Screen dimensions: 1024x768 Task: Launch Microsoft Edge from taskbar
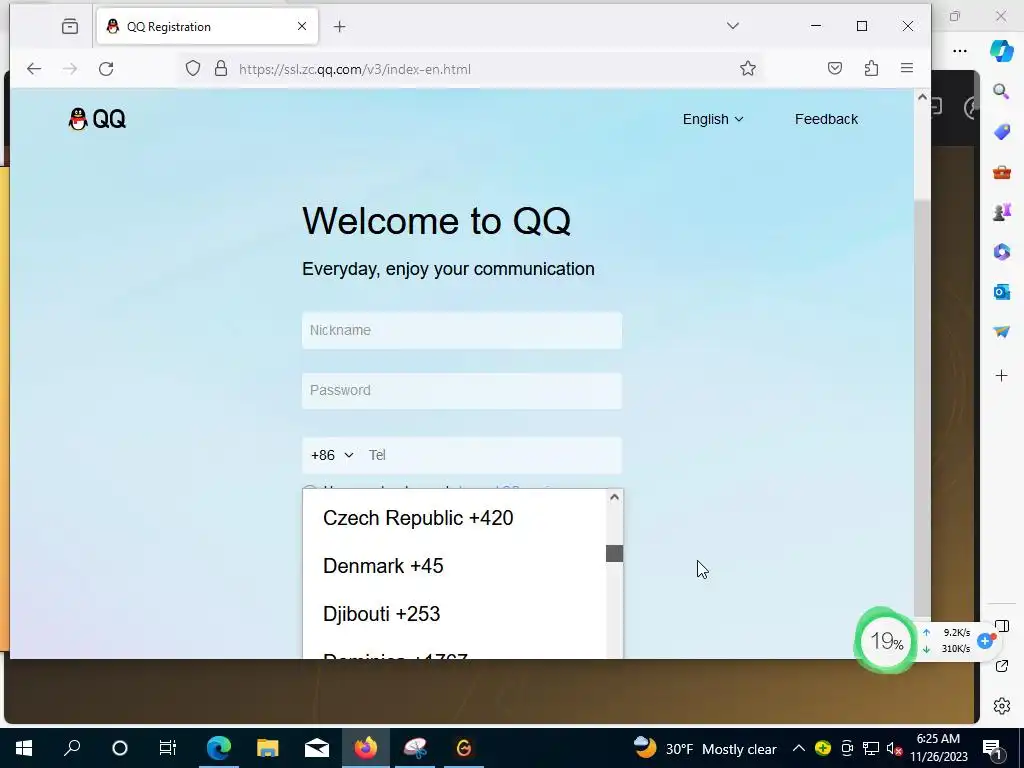[x=218, y=748]
